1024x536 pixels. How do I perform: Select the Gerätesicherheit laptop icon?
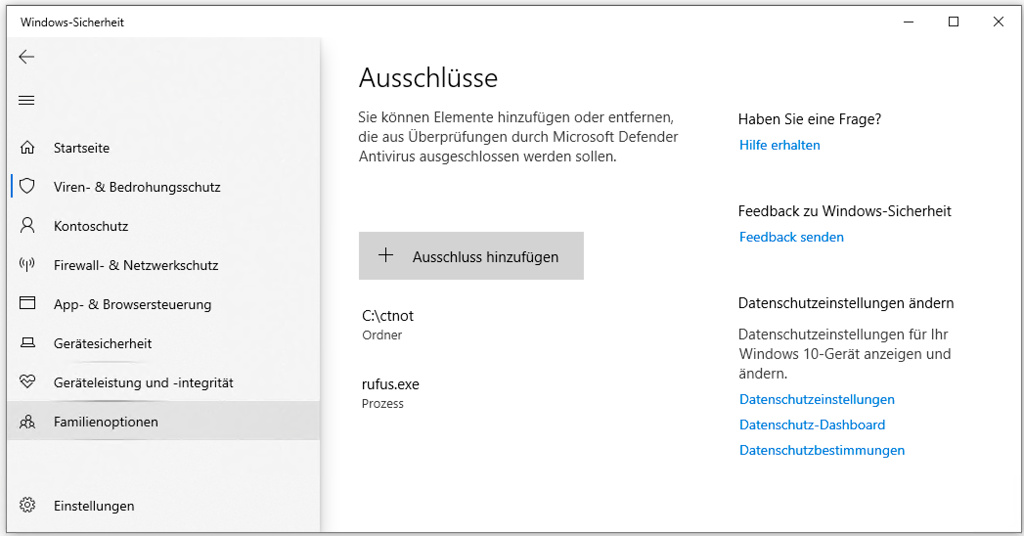(x=27, y=343)
